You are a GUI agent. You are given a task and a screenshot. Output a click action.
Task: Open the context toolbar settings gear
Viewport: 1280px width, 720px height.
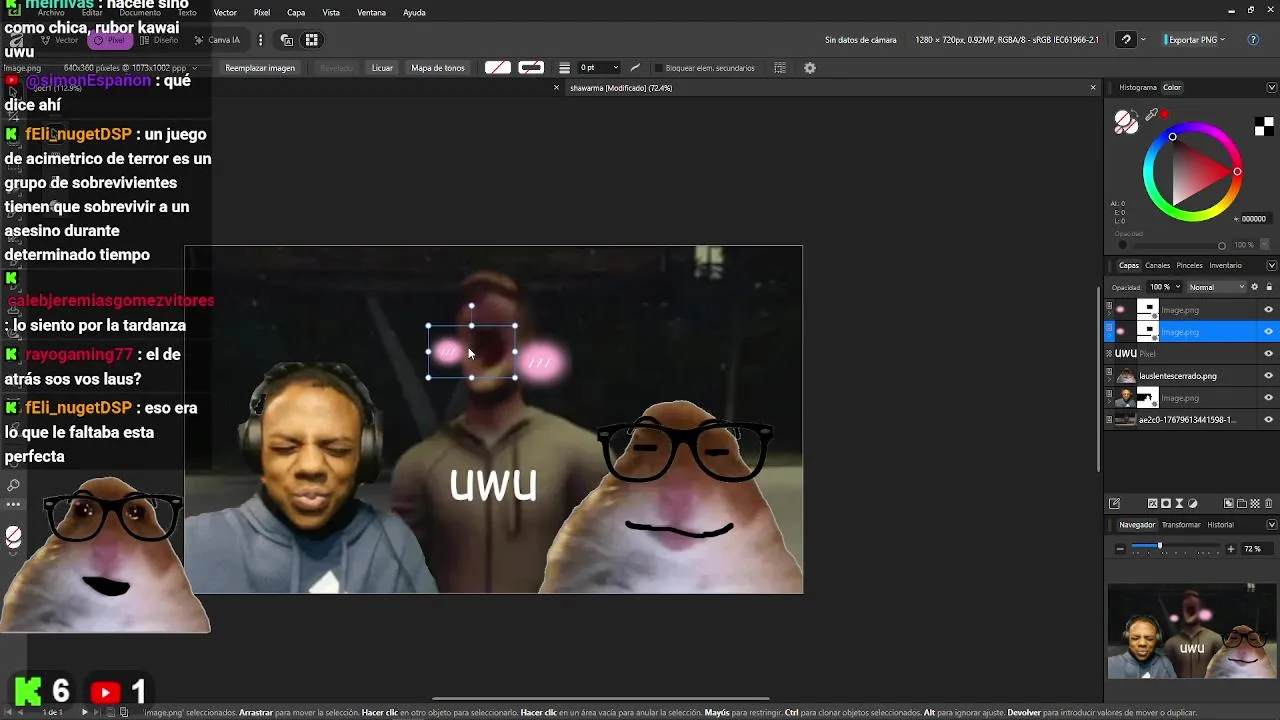click(810, 68)
